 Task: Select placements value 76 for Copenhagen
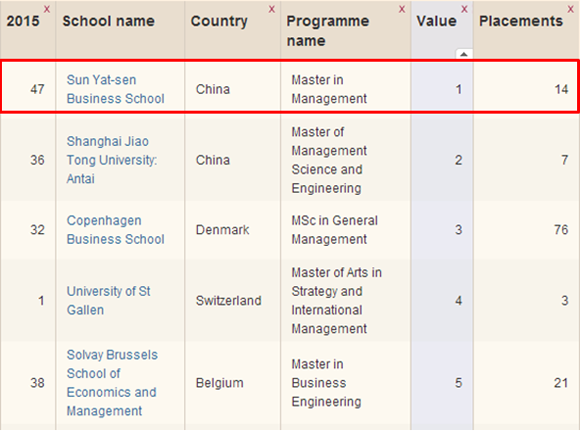click(x=561, y=230)
